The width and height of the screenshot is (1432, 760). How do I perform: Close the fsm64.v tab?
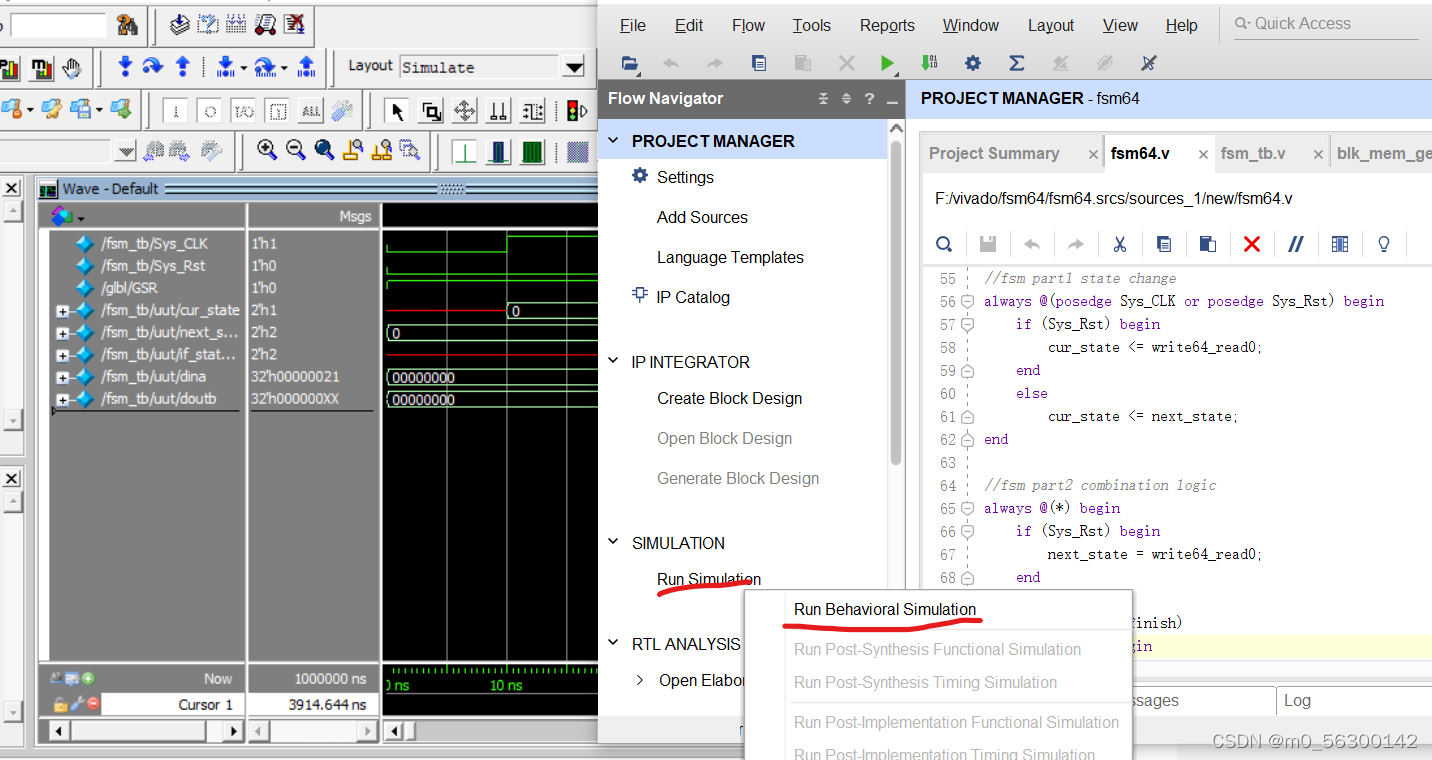tap(1203, 154)
